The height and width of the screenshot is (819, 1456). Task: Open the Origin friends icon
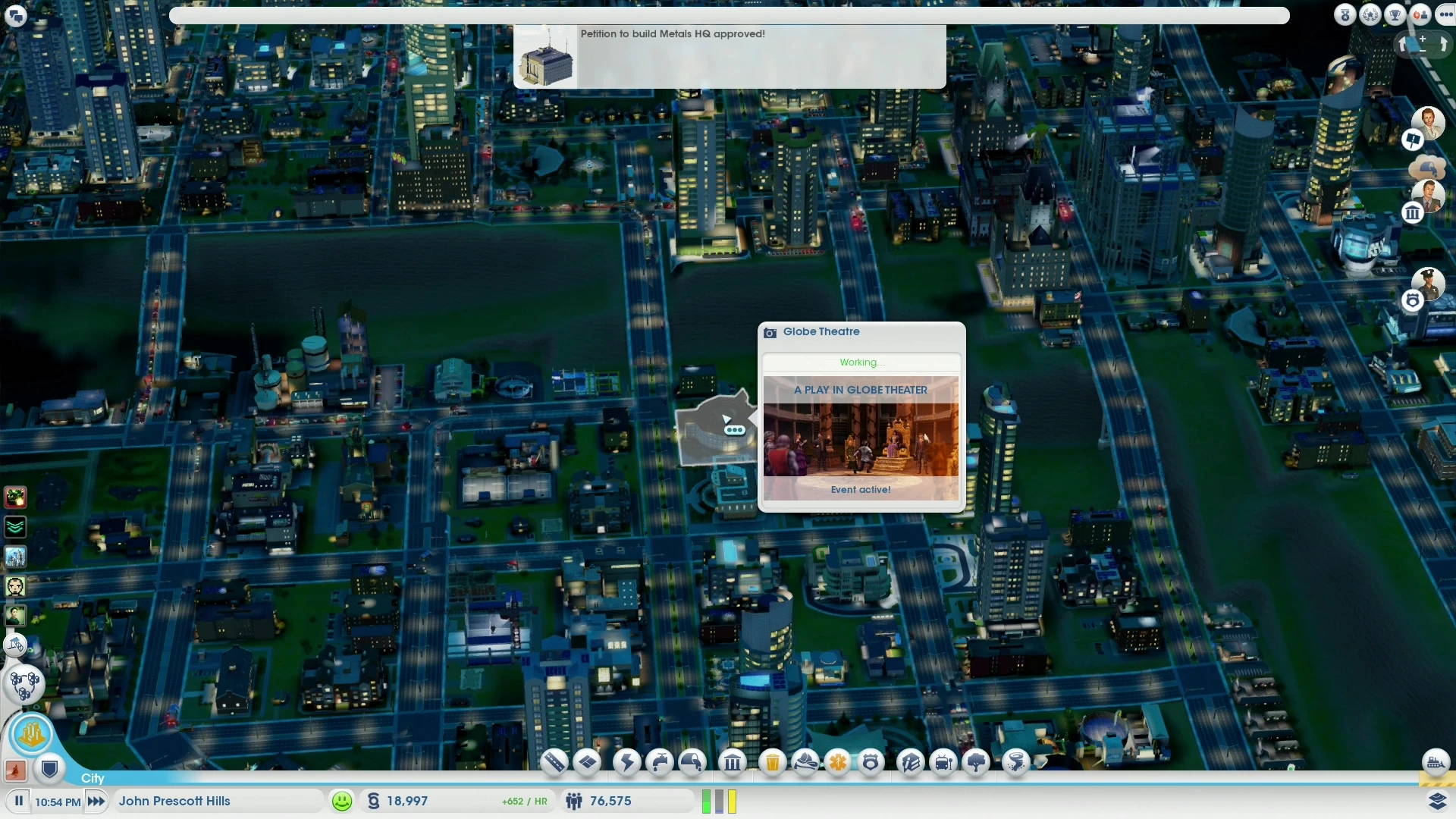(1420, 14)
